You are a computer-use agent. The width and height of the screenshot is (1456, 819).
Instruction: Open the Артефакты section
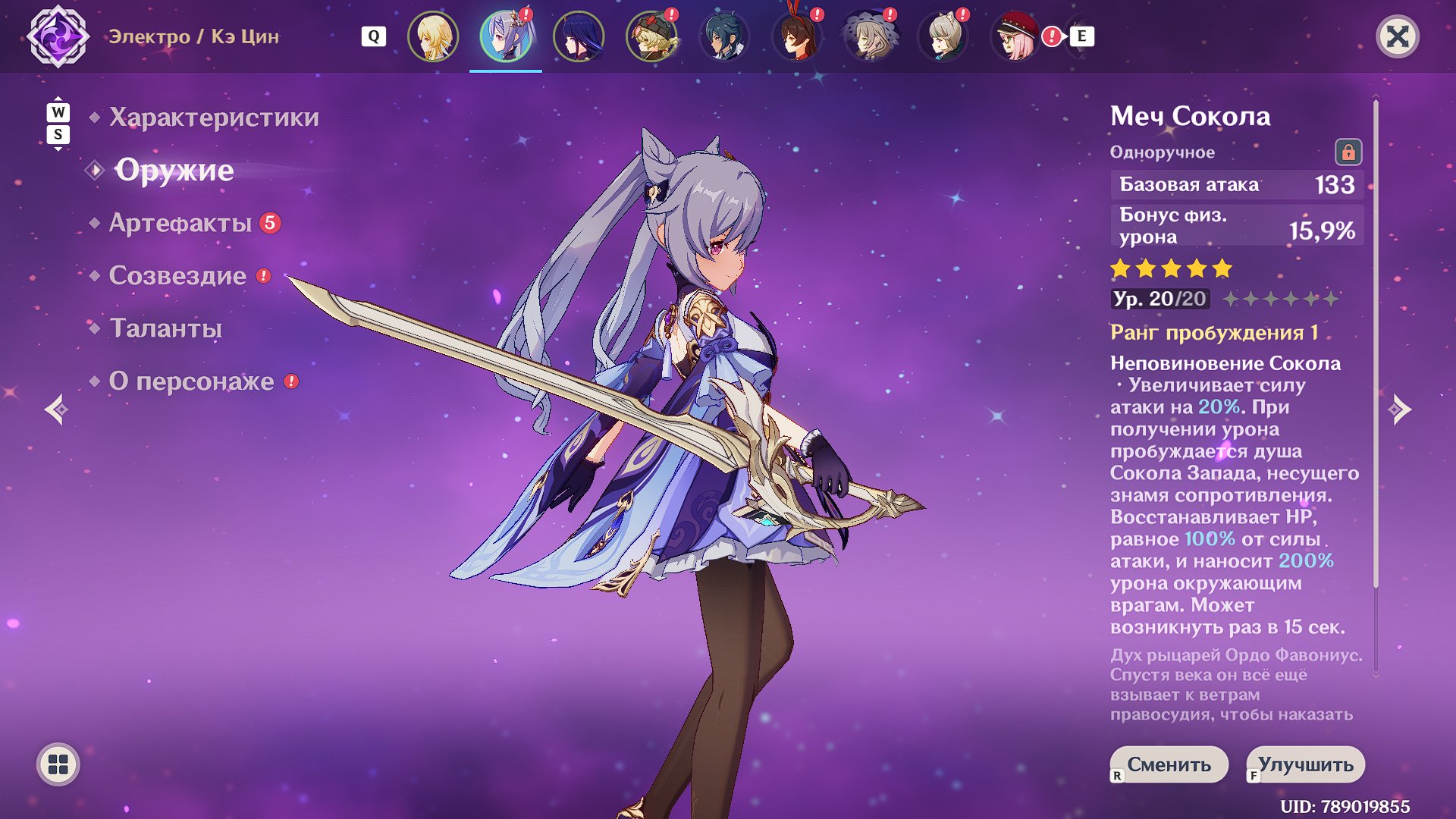tap(180, 223)
